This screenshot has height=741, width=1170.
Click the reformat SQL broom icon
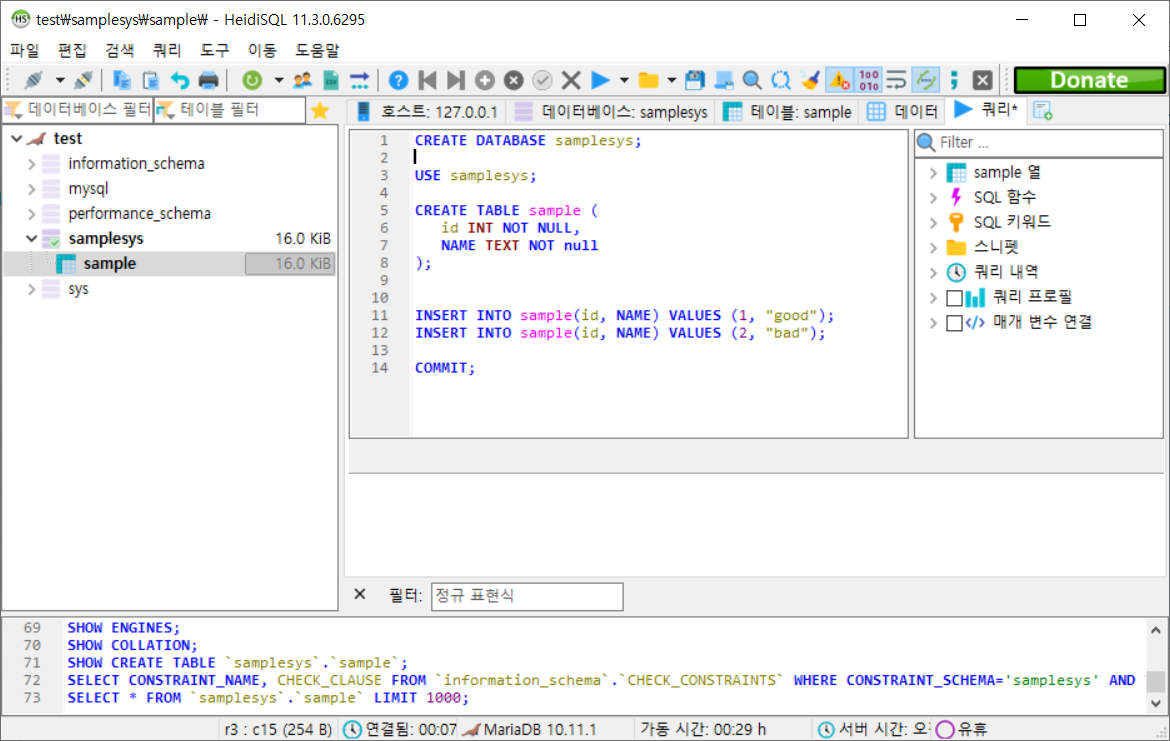810,80
